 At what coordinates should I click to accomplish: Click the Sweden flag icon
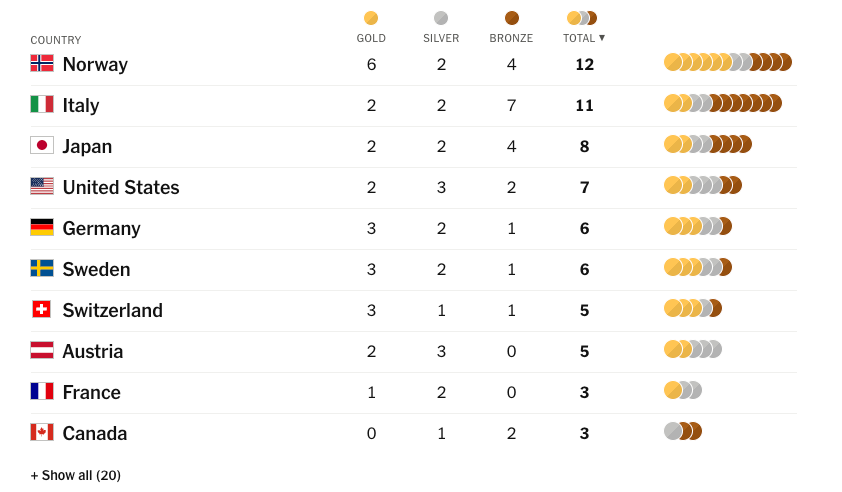[x=42, y=268]
